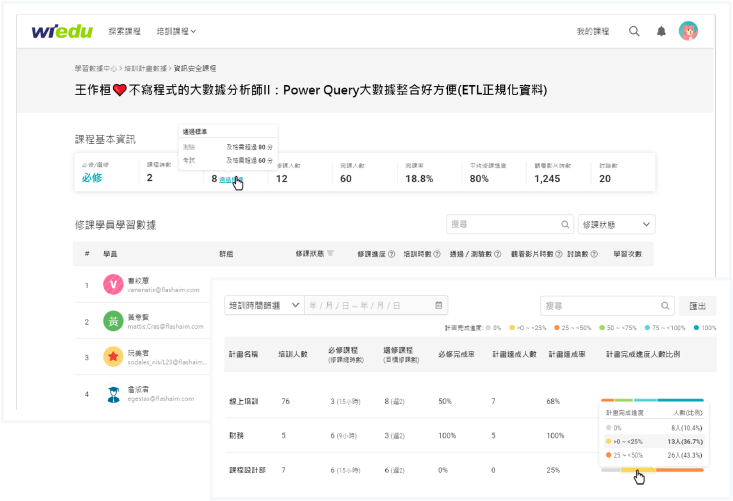Viewport: 733px width, 501px height.
Task: Click 8人(10.4%) row in tooltip
Action: click(654, 428)
